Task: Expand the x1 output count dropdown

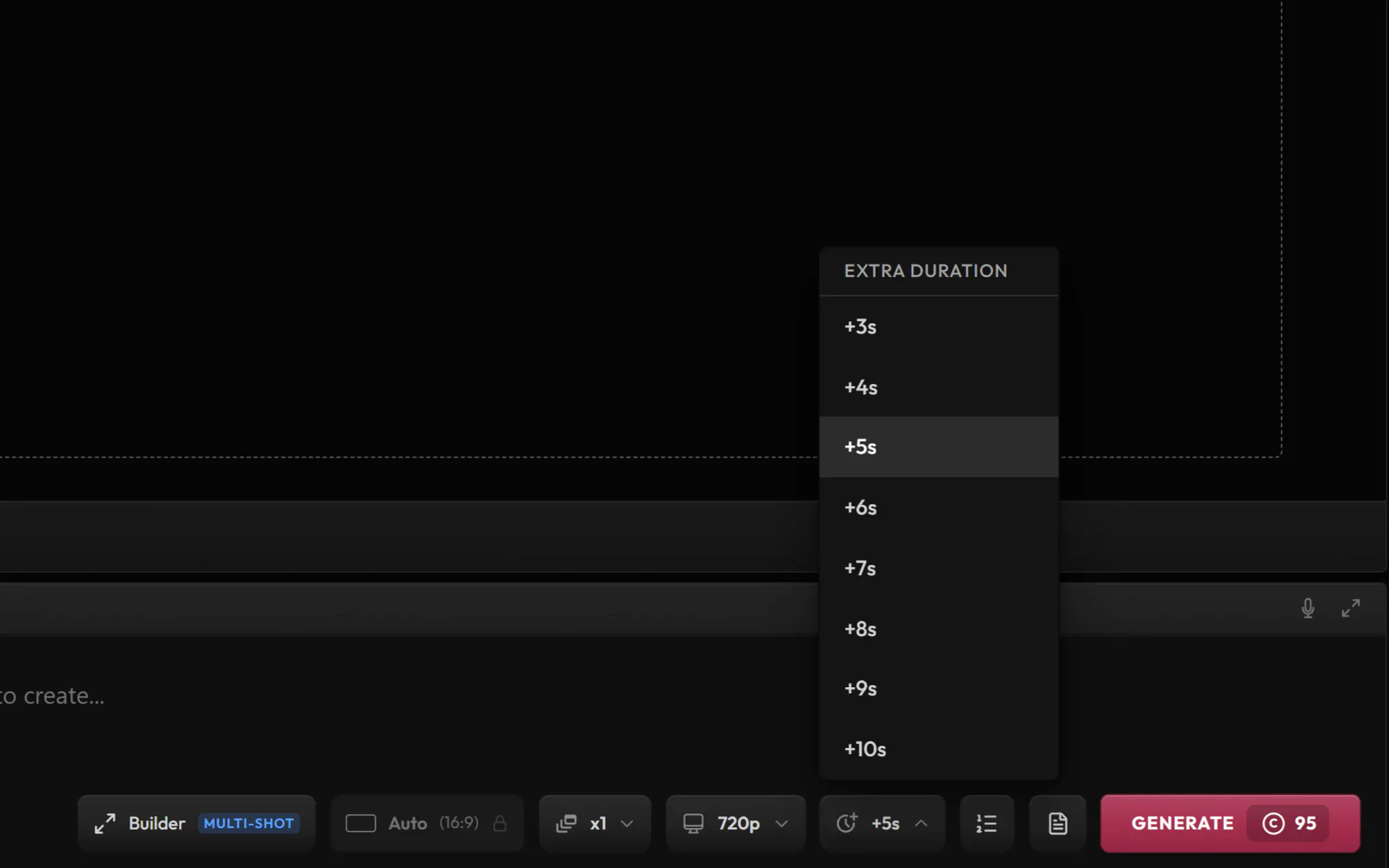Action: click(x=595, y=823)
